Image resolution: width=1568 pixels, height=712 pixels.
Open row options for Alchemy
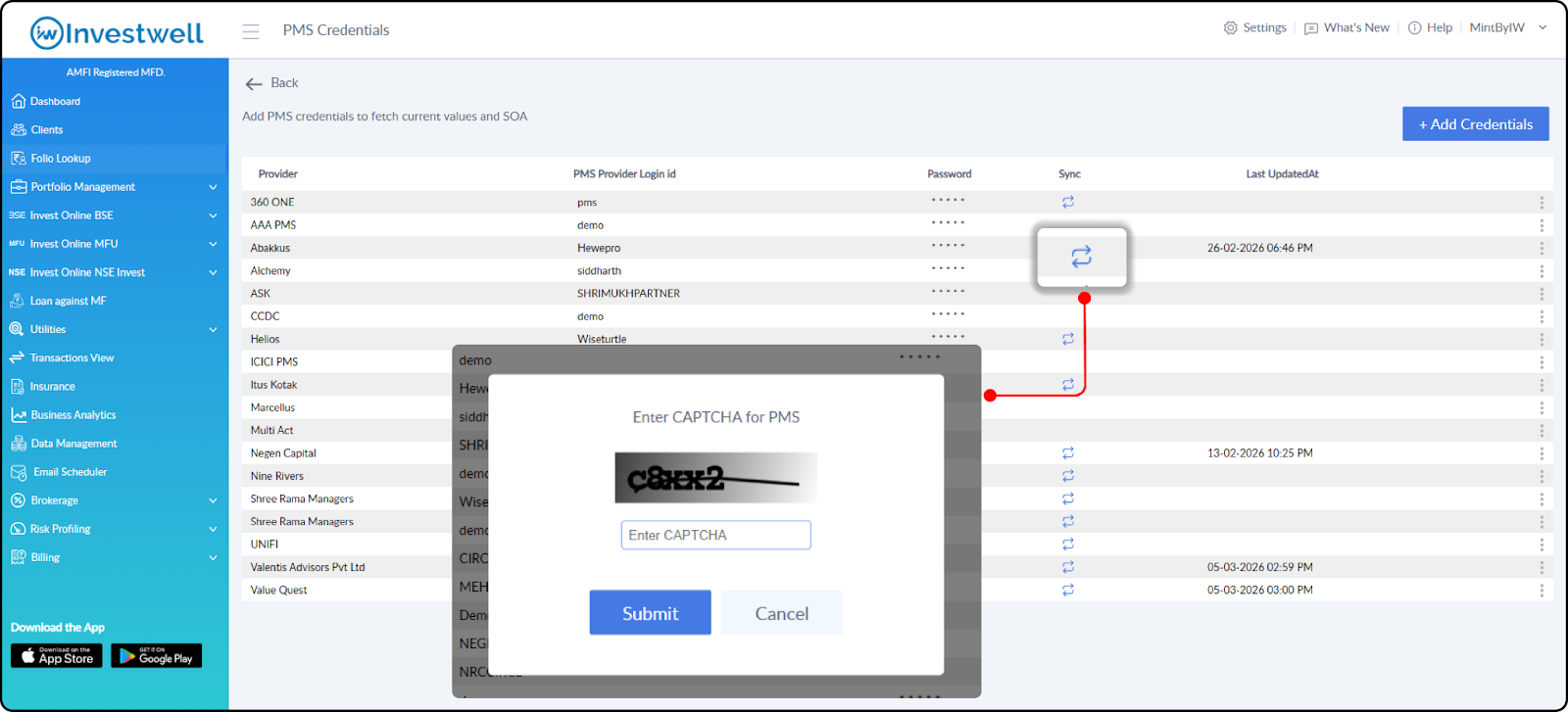[x=1542, y=271]
